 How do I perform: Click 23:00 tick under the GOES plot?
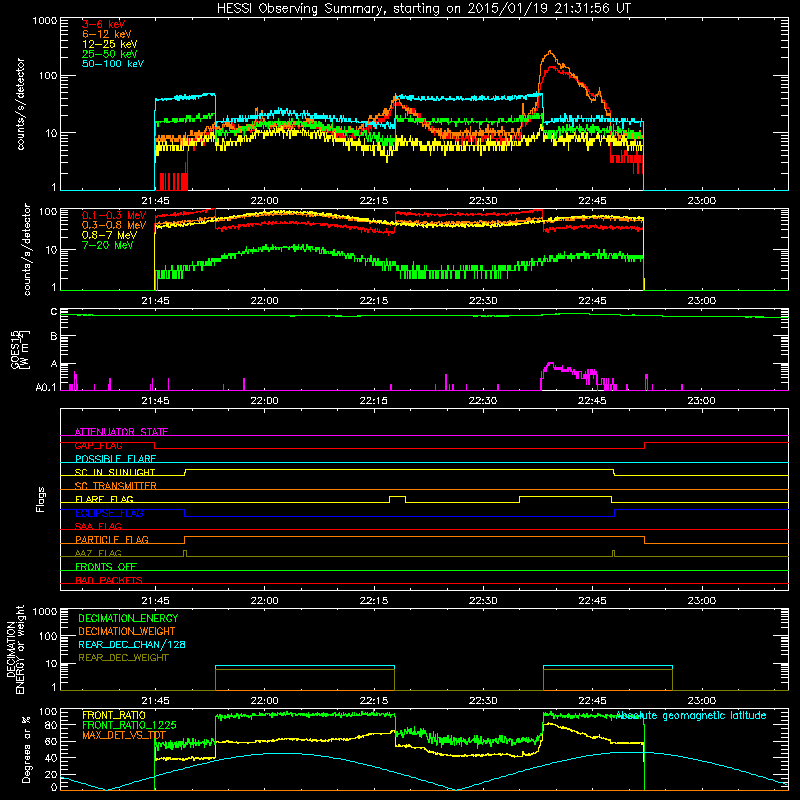[701, 401]
